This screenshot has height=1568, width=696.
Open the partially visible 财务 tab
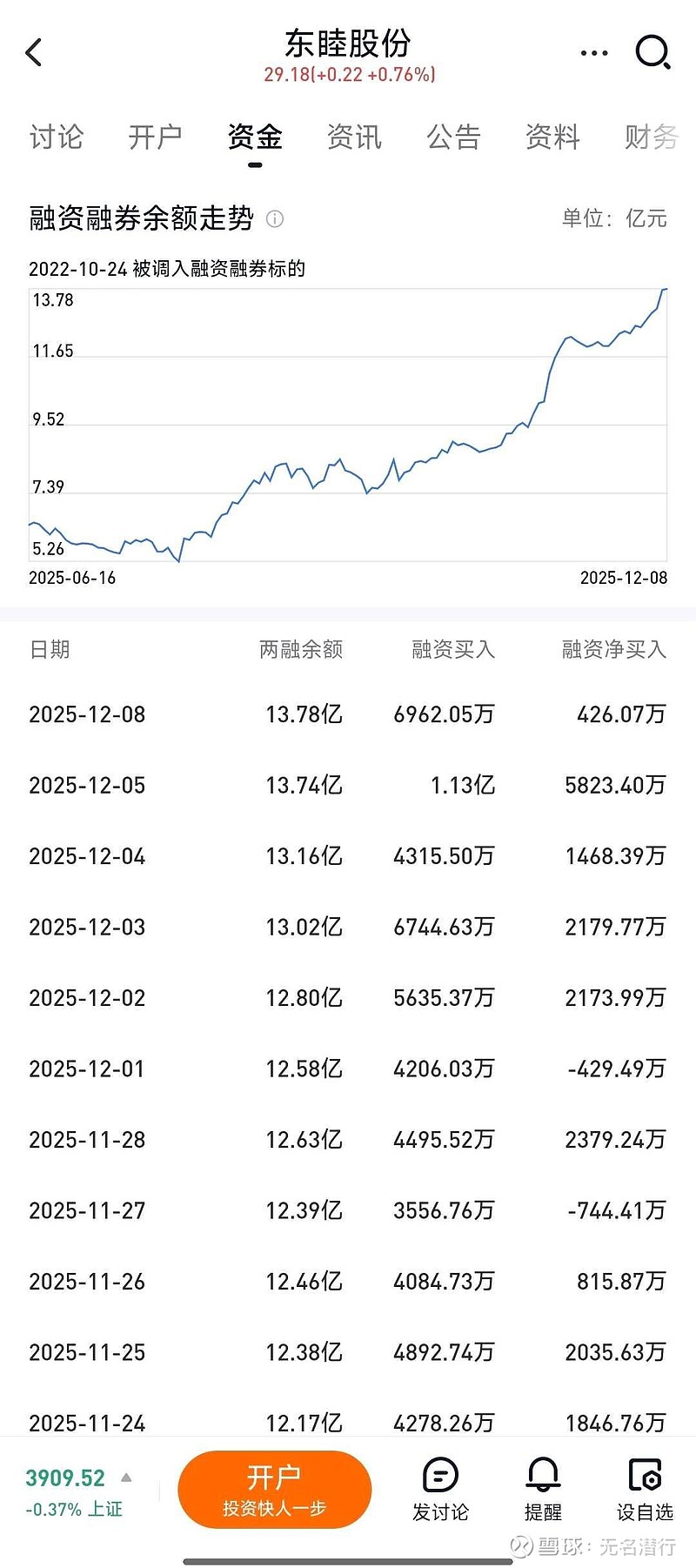[651, 137]
